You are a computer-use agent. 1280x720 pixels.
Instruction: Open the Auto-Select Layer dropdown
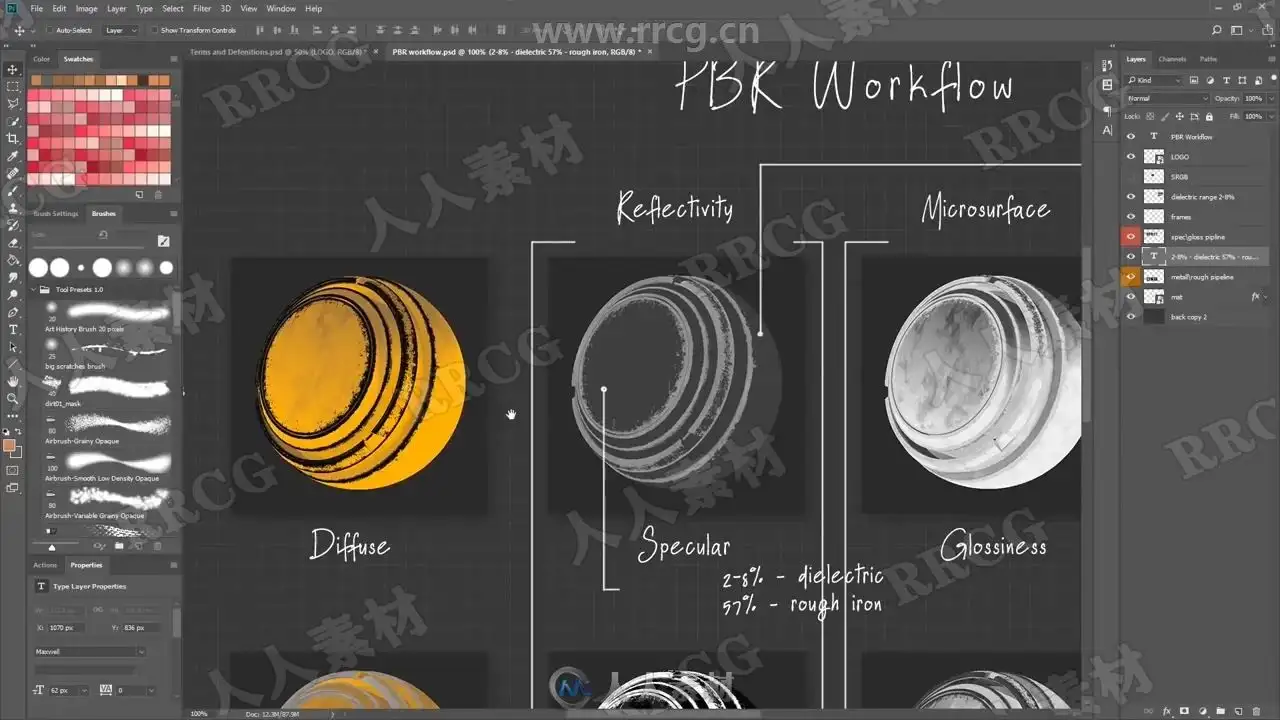pos(120,31)
